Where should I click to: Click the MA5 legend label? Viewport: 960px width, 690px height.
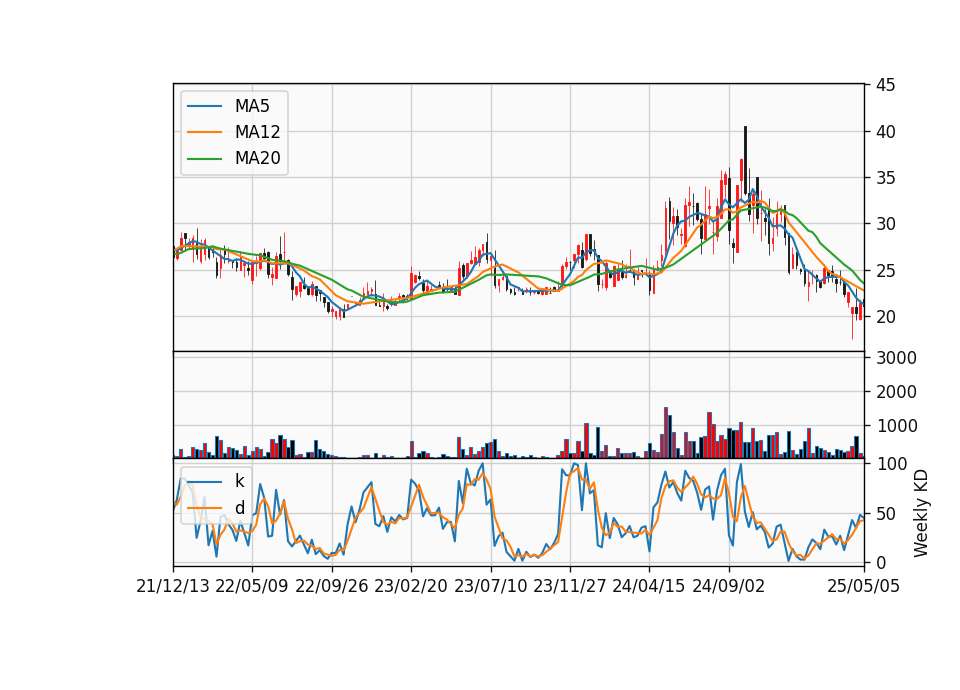click(x=252, y=106)
